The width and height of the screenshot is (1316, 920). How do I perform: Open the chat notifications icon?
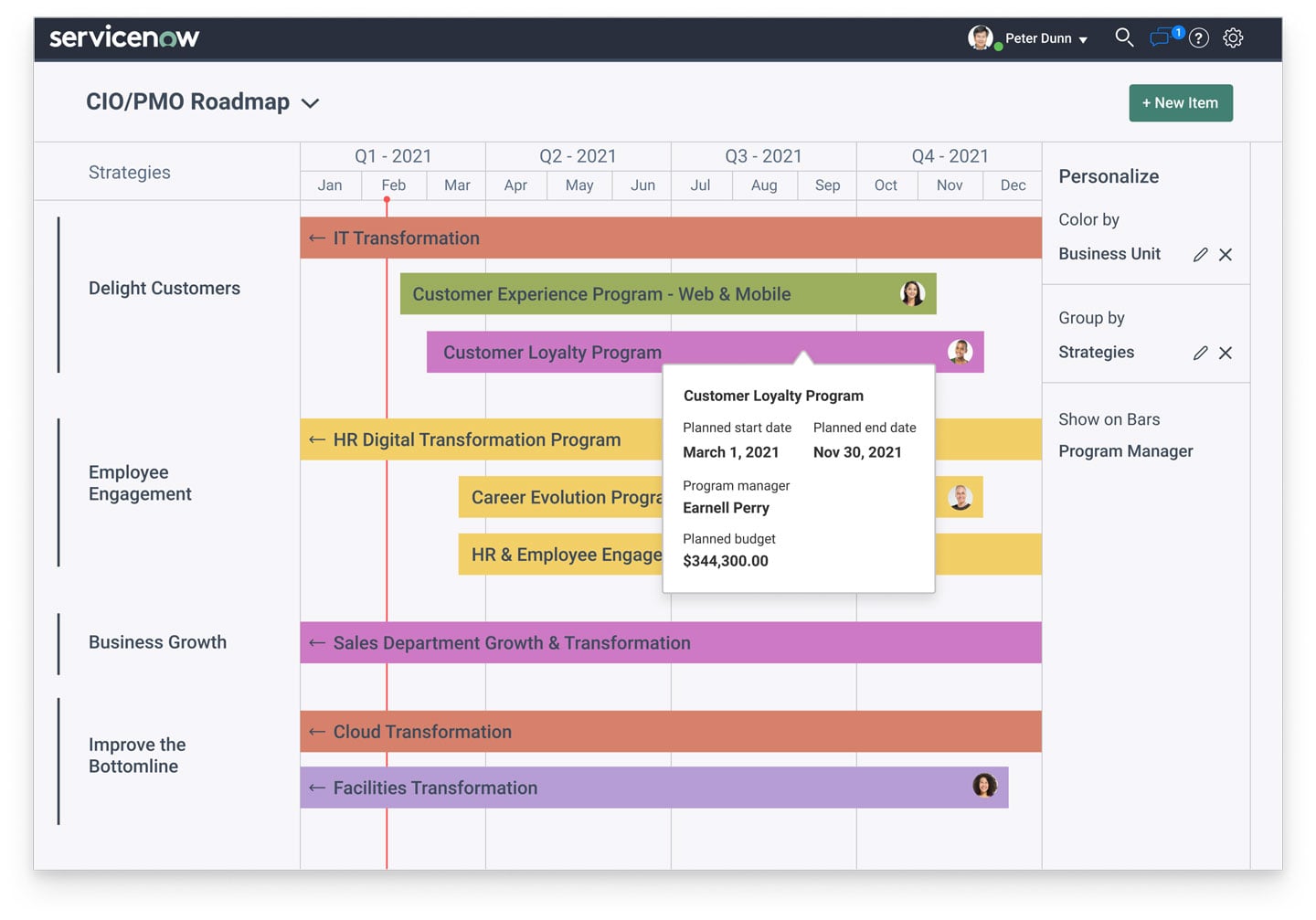(1161, 37)
